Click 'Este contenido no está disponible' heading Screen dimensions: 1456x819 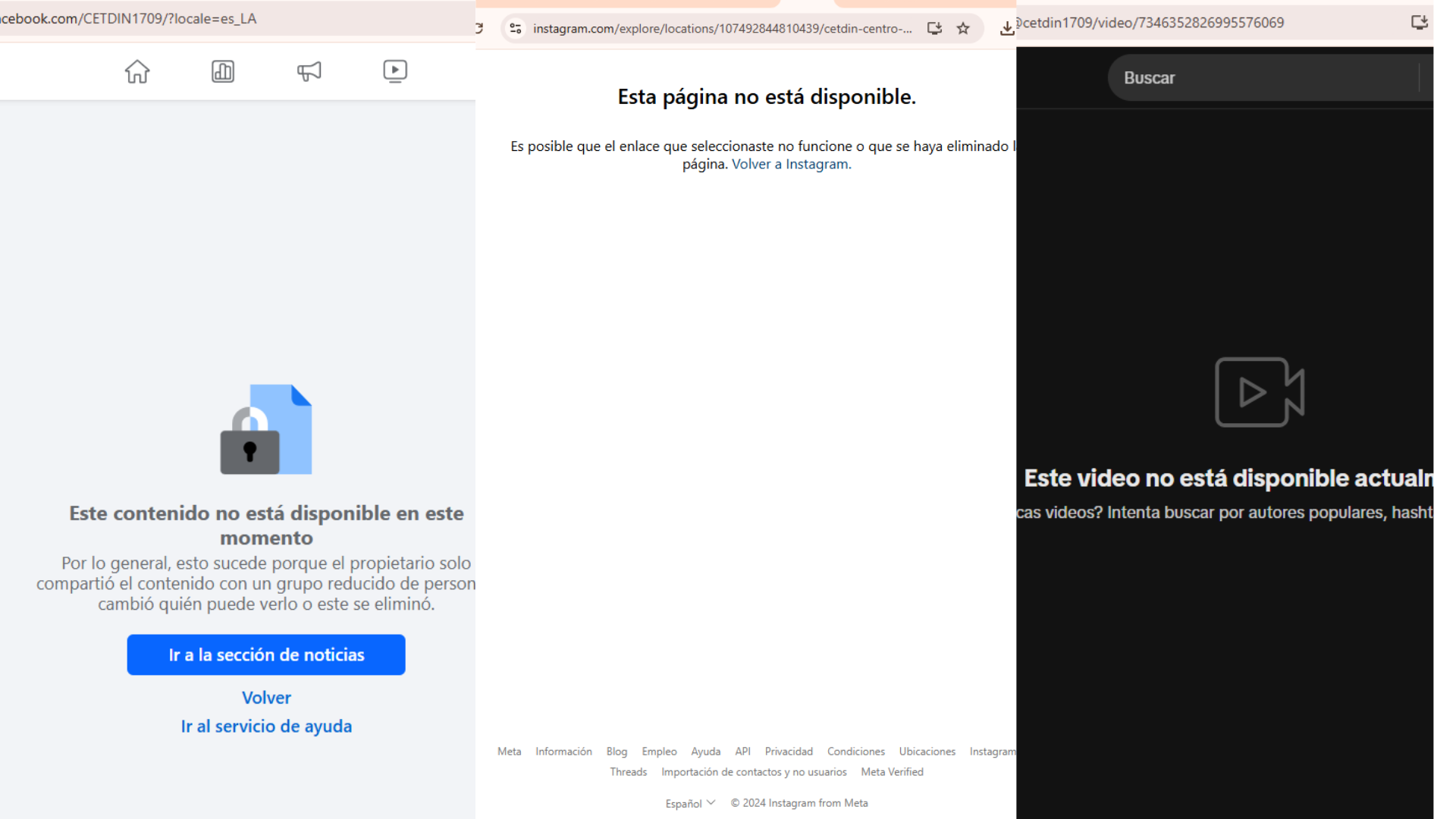point(266,525)
